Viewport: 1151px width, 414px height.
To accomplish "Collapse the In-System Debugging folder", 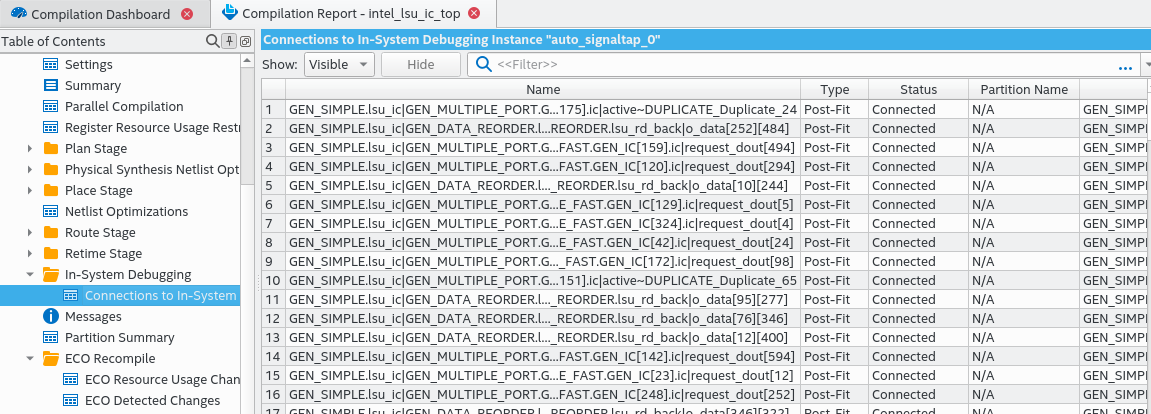I will coord(30,274).
